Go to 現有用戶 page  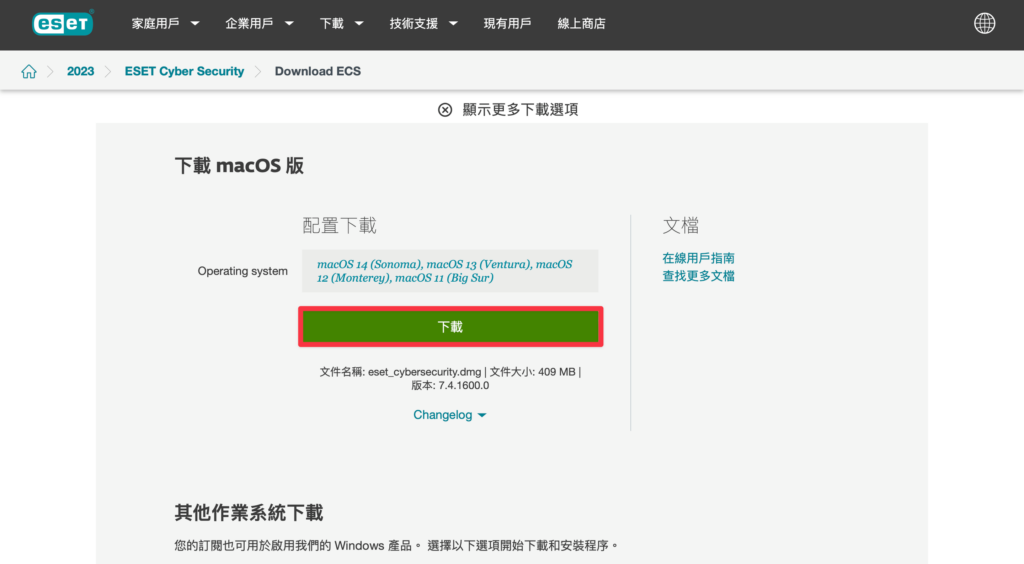point(507,24)
